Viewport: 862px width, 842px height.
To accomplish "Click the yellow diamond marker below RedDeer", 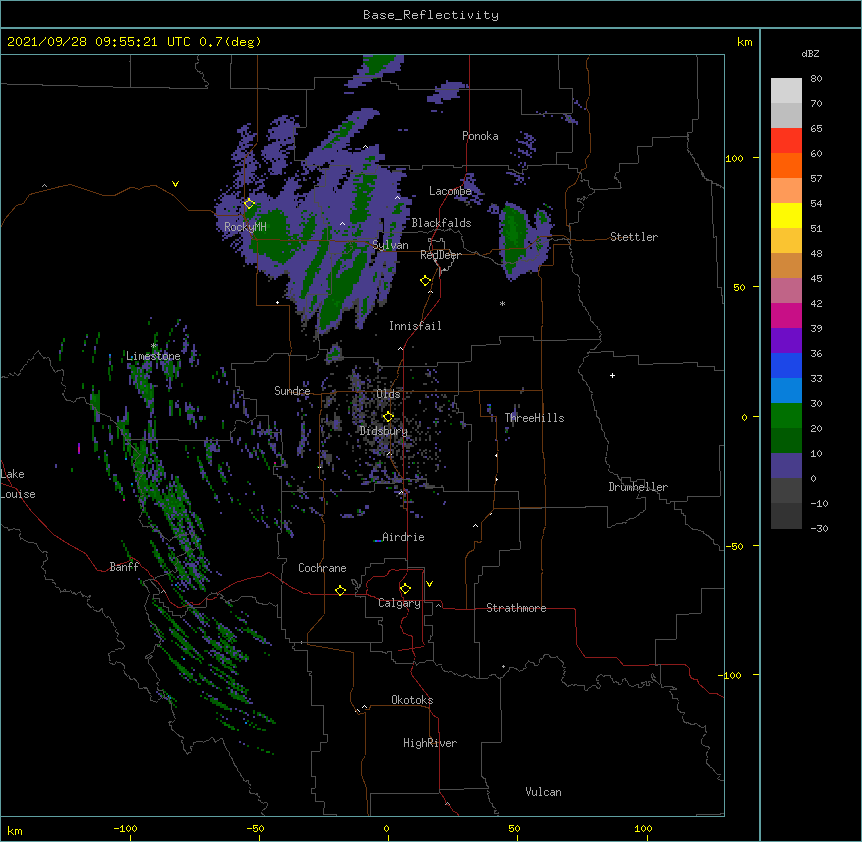I will pyautogui.click(x=426, y=281).
